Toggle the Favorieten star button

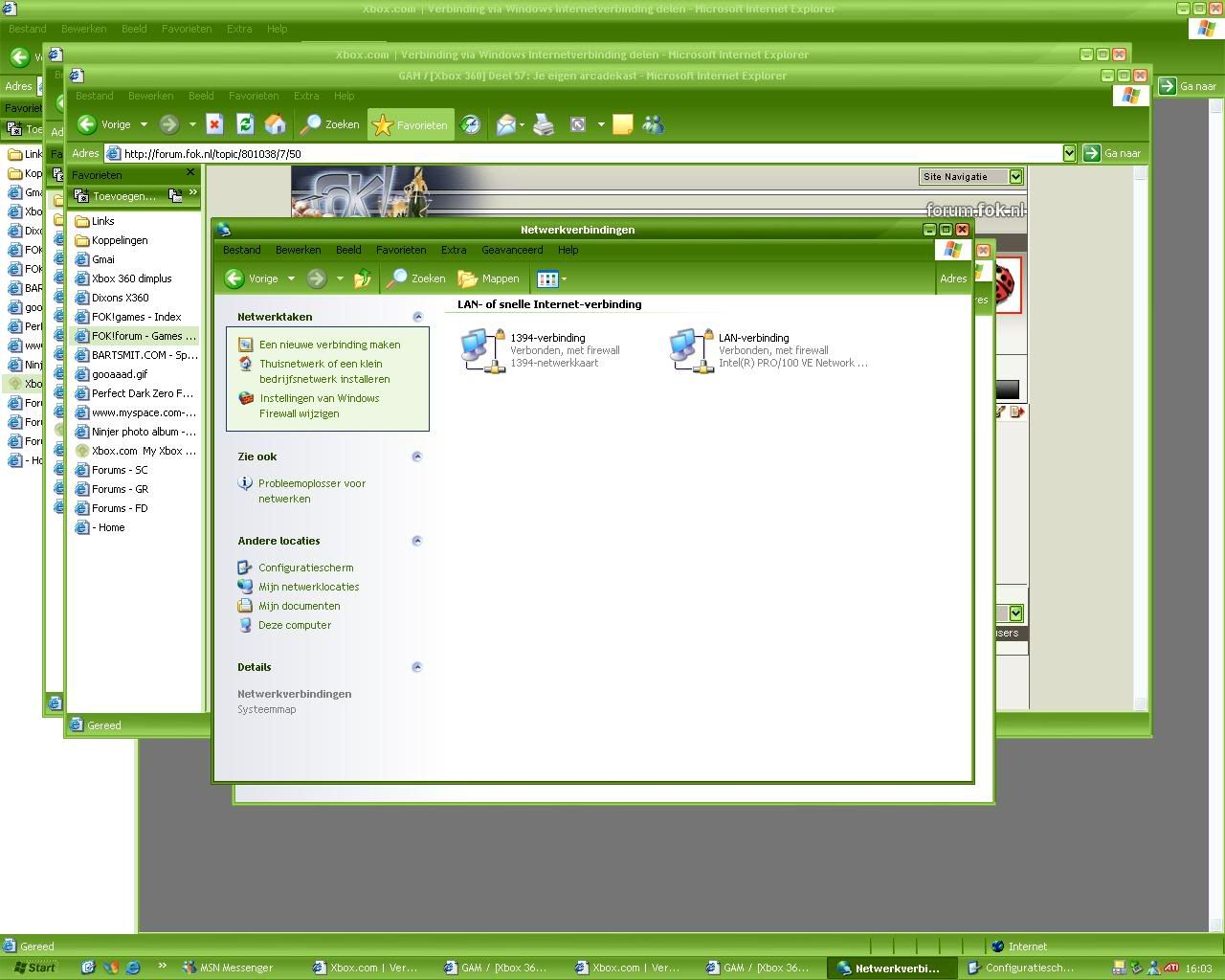410,124
